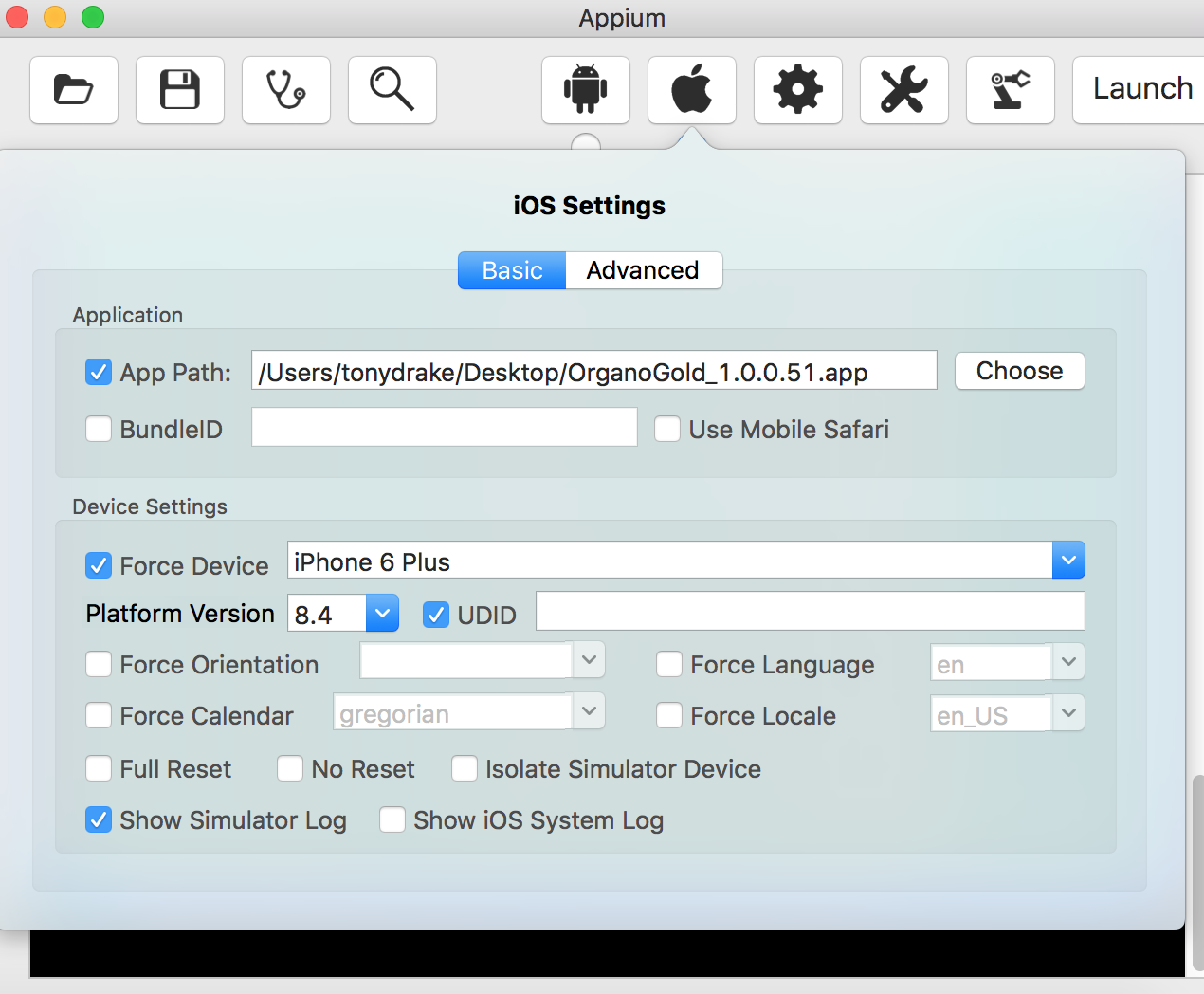
Task: Enable Force Calendar checkbox
Action: (x=99, y=715)
